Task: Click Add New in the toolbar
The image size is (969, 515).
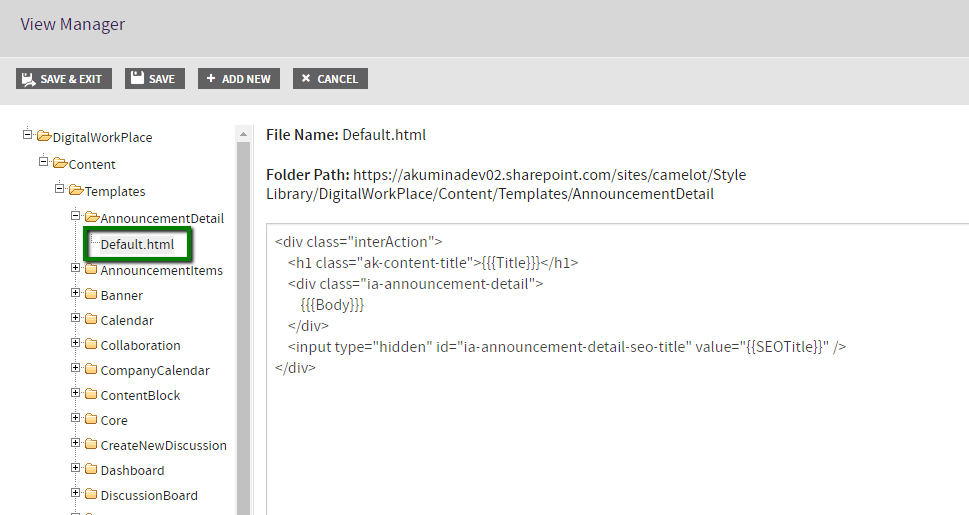Action: 238,79
